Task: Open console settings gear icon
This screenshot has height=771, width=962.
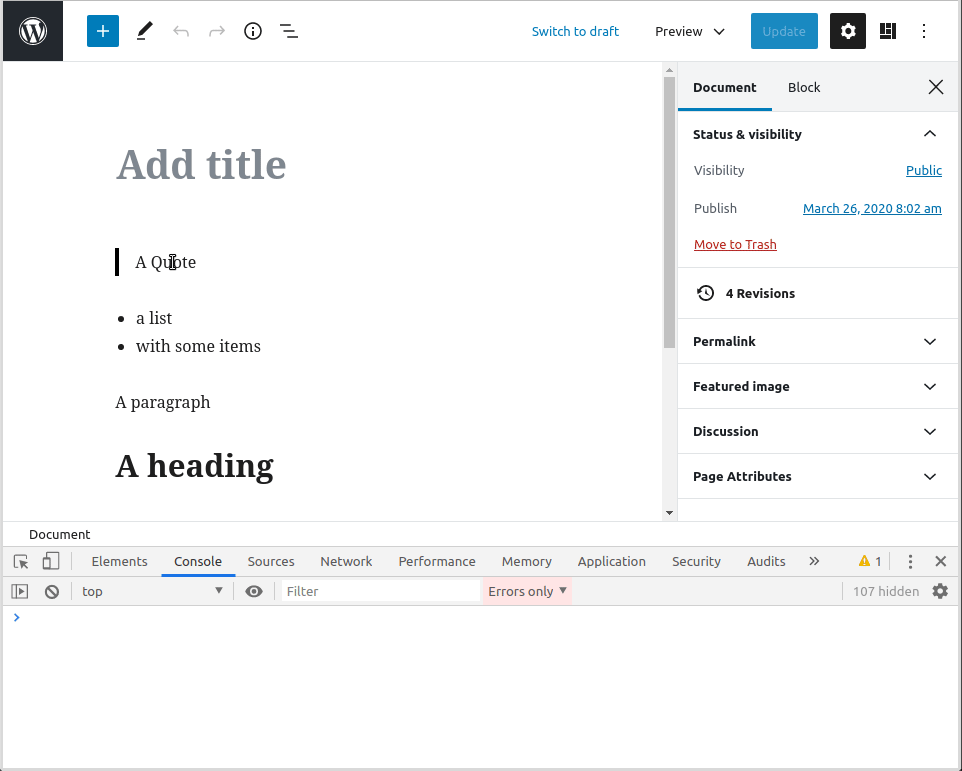Action: (x=940, y=591)
